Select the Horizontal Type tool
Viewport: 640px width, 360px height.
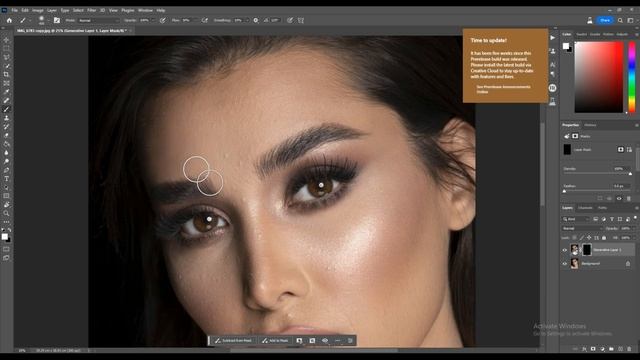[x=7, y=179]
